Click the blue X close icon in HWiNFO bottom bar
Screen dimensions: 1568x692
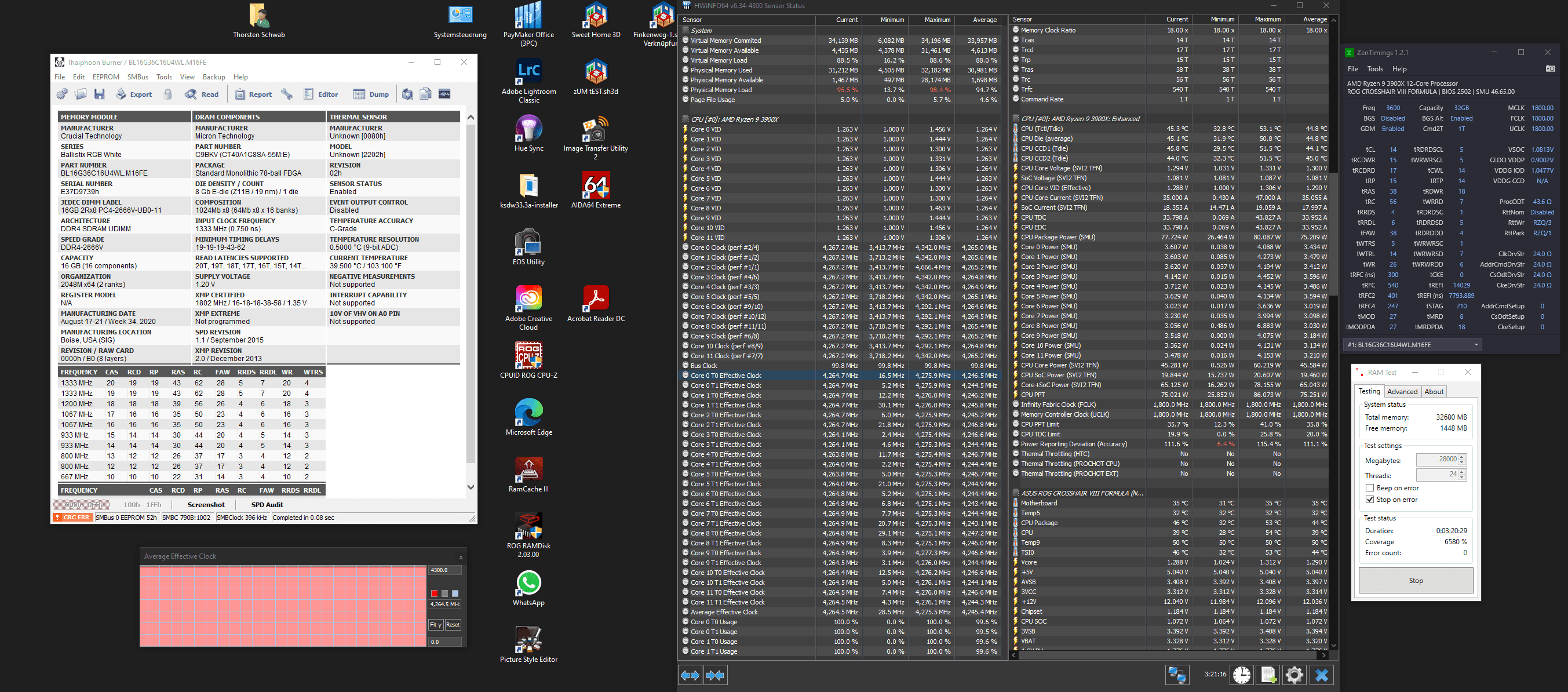(x=1322, y=675)
